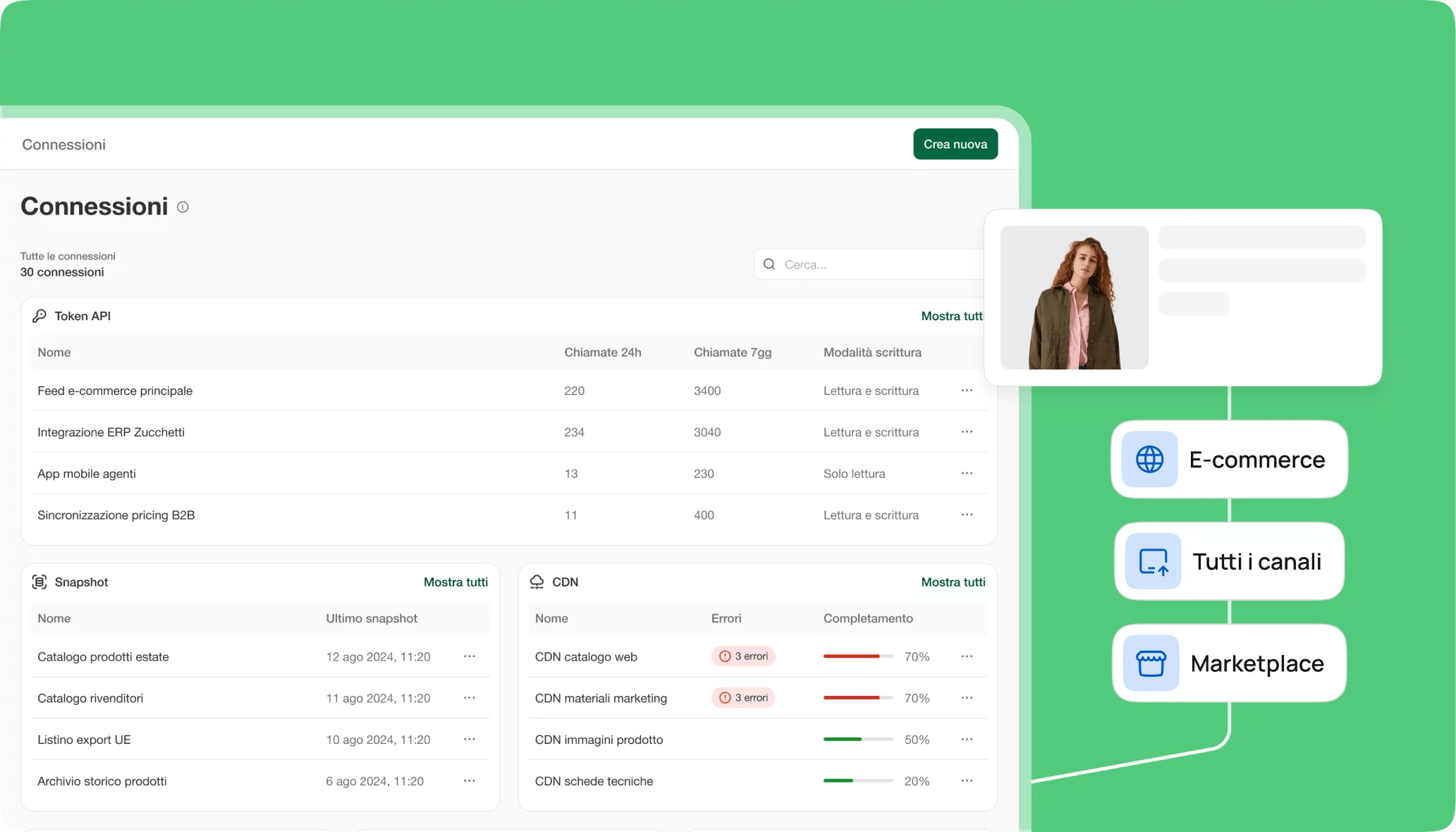Screen dimensions: 1456x832
Task: Click the E-commerce globe icon
Action: (x=1150, y=460)
